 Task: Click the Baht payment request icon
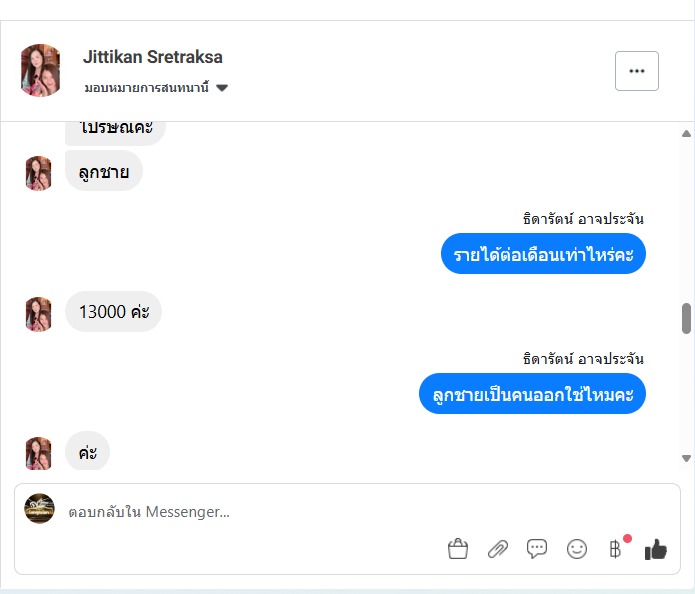pos(615,549)
